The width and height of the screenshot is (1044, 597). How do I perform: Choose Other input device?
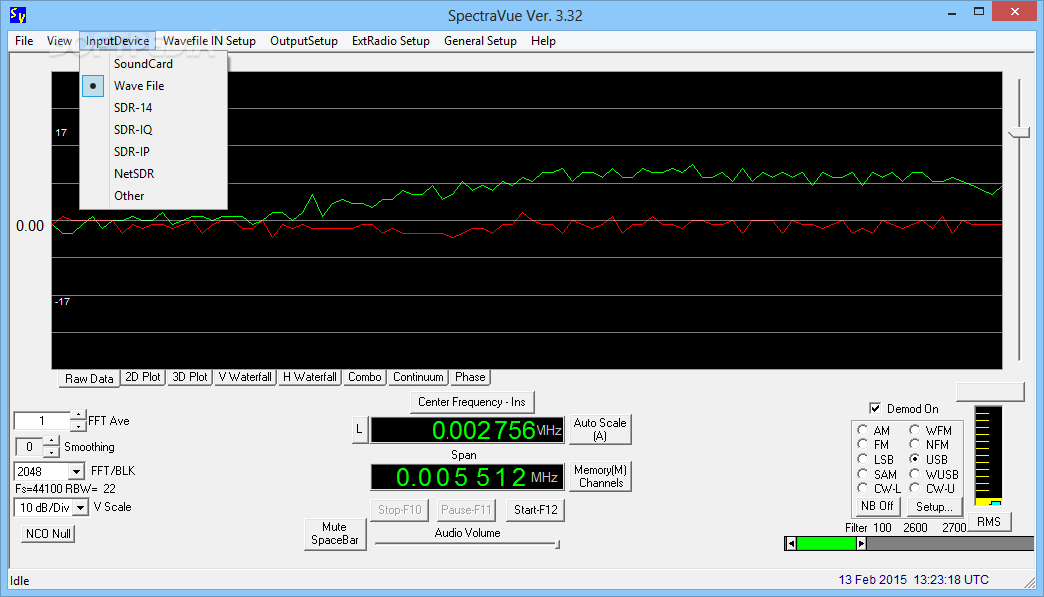click(154, 196)
